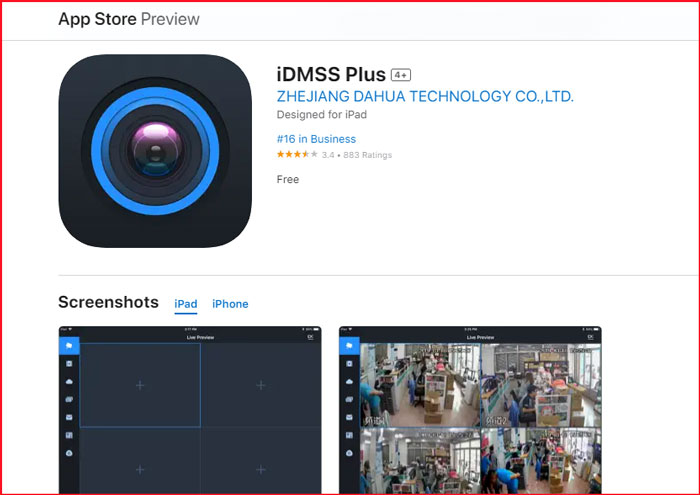700x495 pixels.
Task: Click the star rating row
Action: coord(334,154)
